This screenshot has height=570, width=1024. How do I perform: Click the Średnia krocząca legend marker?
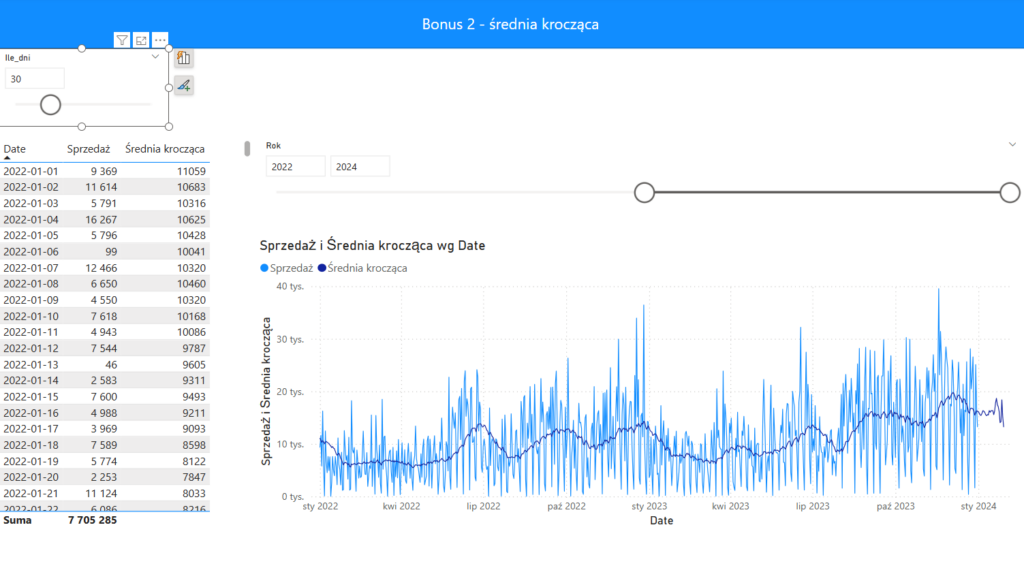pos(322,268)
